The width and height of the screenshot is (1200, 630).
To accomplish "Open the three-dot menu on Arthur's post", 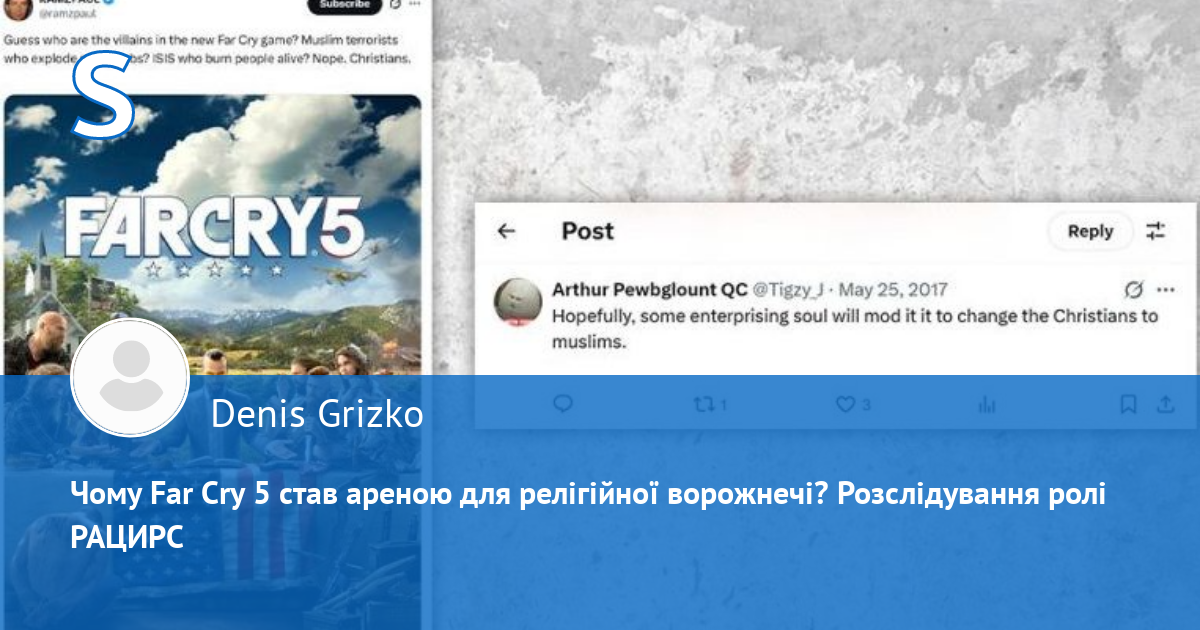I will (1165, 290).
